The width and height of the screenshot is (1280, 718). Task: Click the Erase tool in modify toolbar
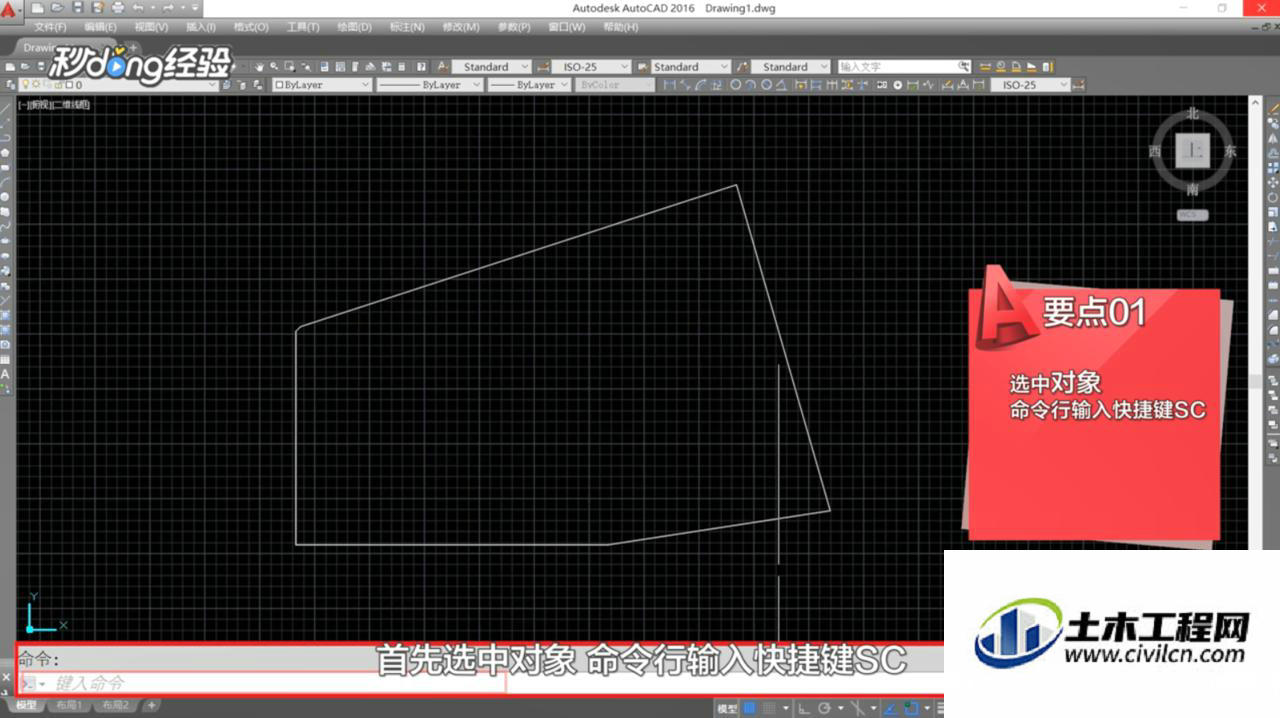(1273, 107)
